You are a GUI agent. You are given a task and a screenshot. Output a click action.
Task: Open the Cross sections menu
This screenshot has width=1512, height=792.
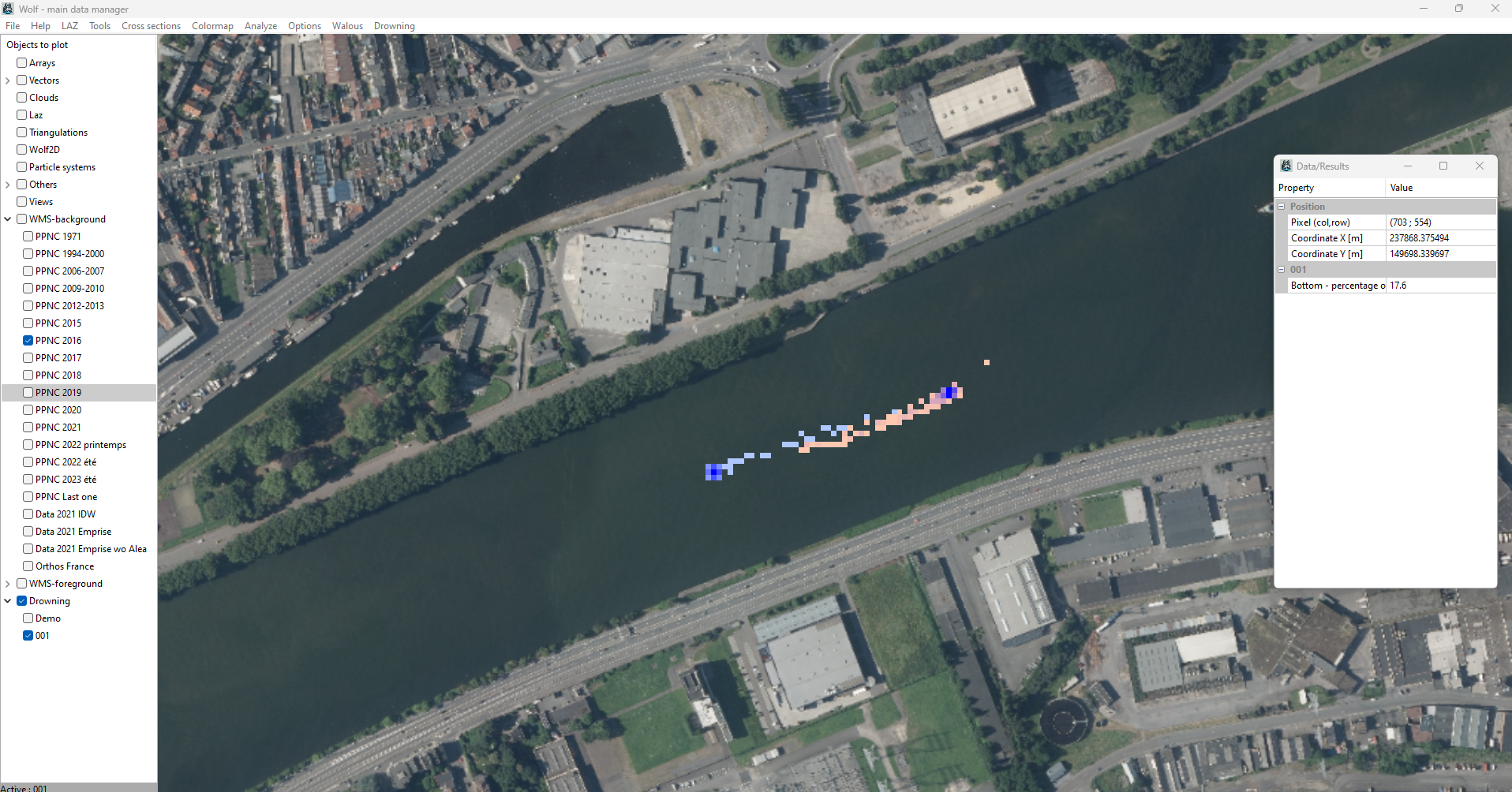pos(151,26)
